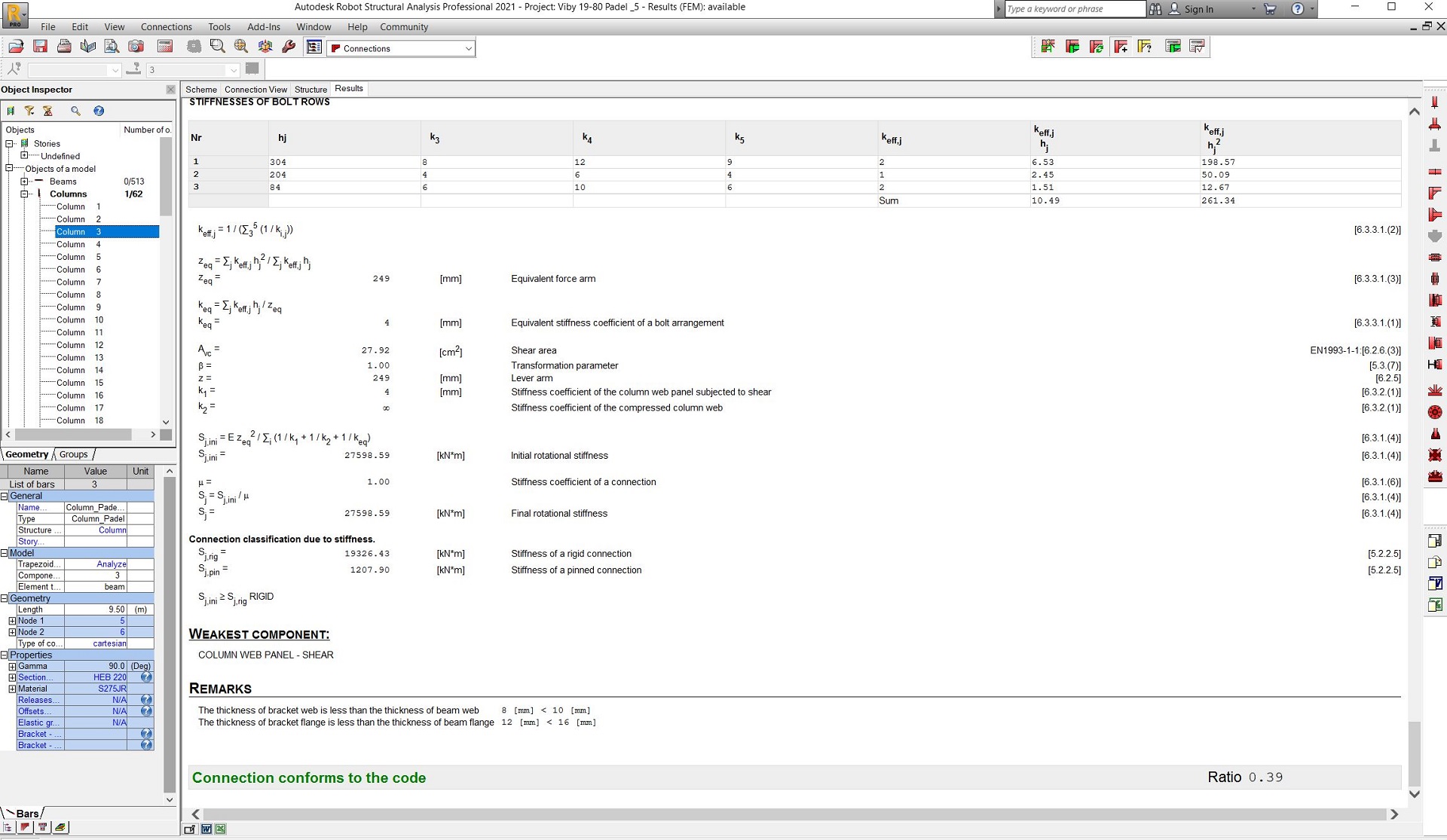Expand the Beams tree node

(24, 182)
